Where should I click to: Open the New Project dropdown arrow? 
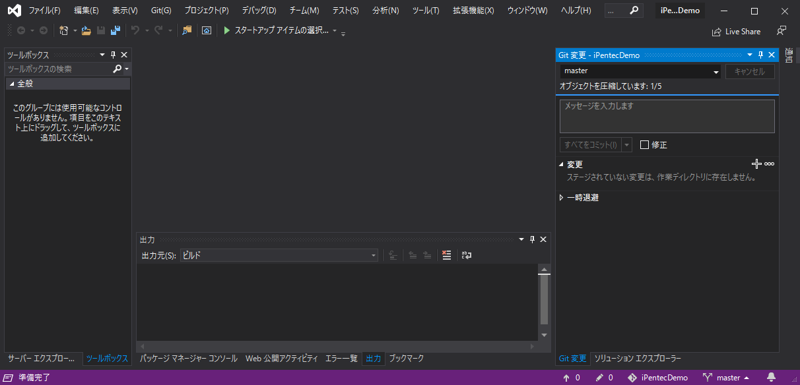pyautogui.click(x=74, y=31)
